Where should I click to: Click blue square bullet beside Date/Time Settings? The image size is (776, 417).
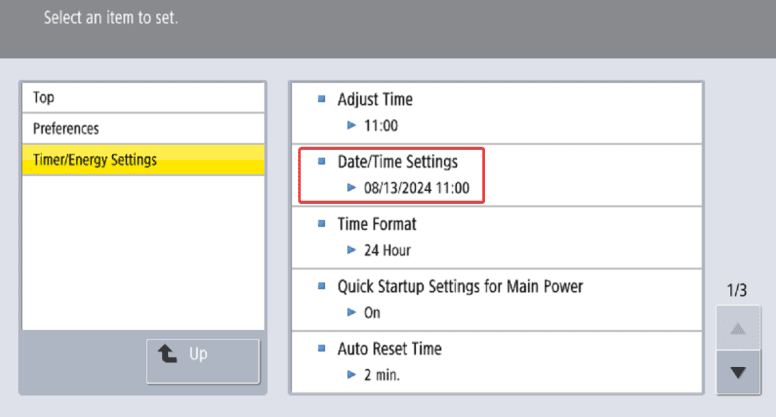322,161
